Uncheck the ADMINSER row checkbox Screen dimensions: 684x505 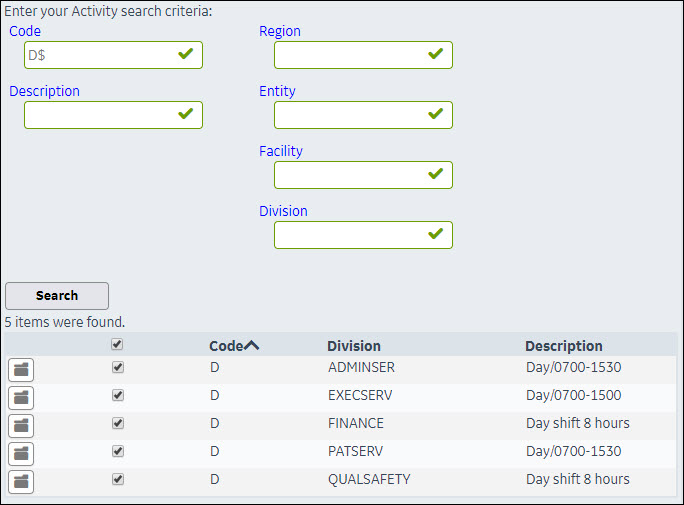pyautogui.click(x=118, y=368)
